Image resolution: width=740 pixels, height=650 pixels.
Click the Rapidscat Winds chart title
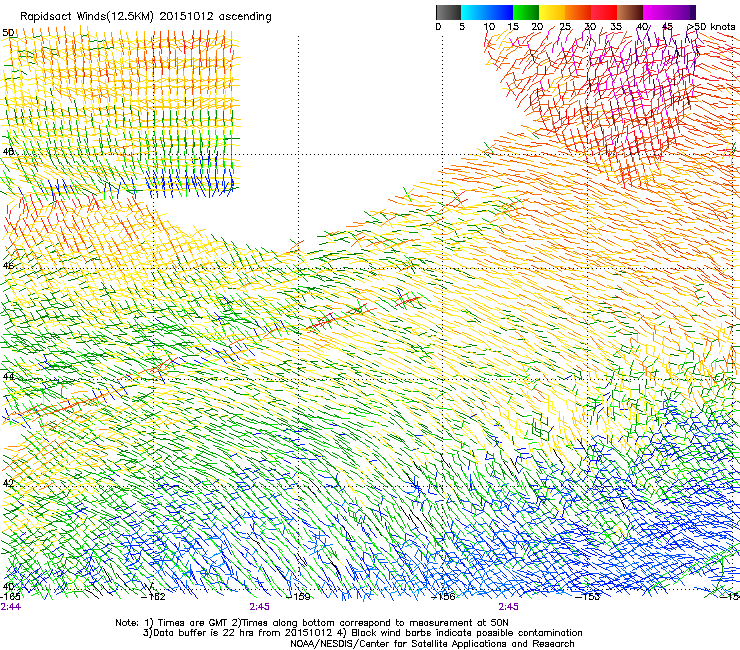pos(146,16)
